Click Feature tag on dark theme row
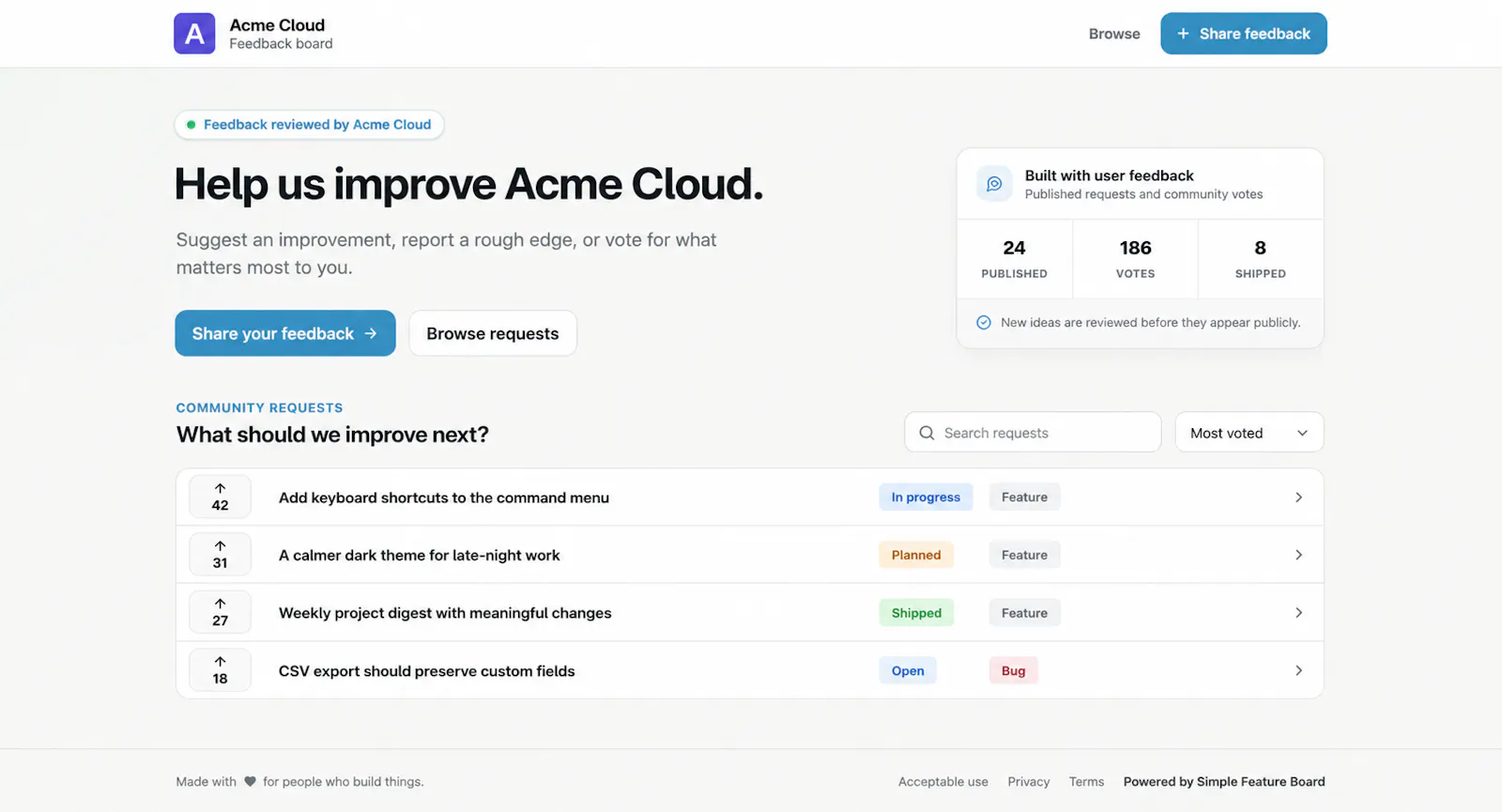1502x812 pixels. click(1024, 555)
